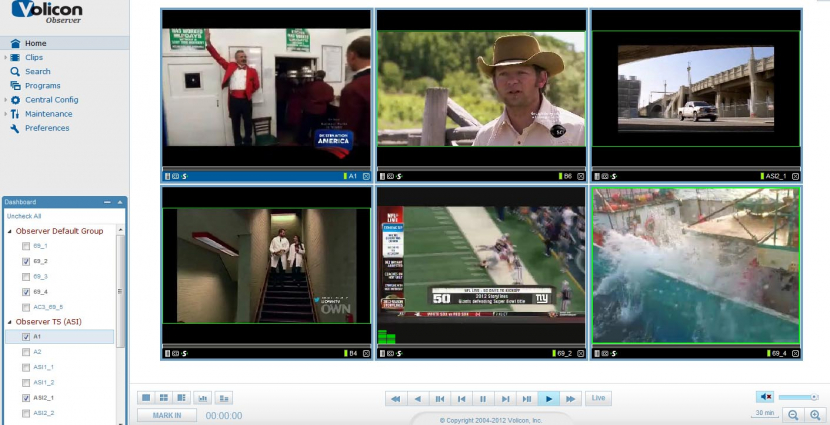Switch to list layout view

223,398
